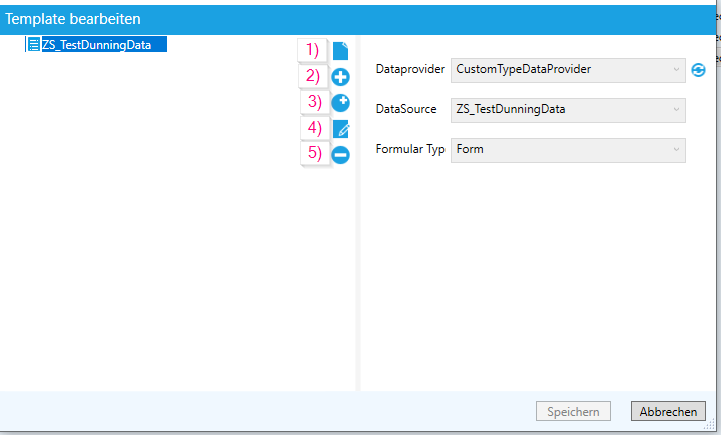Click the small plus add sub-item icon
The width and height of the screenshot is (721, 435).
pos(340,103)
